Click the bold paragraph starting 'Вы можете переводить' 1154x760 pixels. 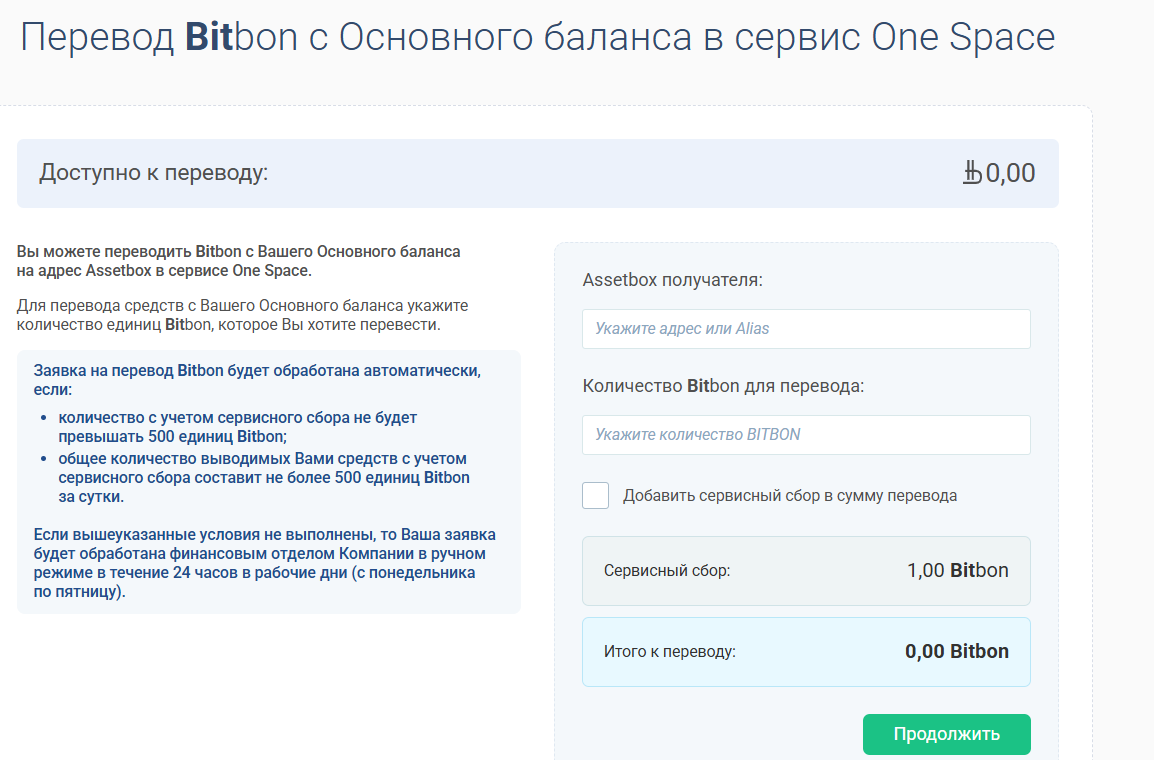click(238, 261)
